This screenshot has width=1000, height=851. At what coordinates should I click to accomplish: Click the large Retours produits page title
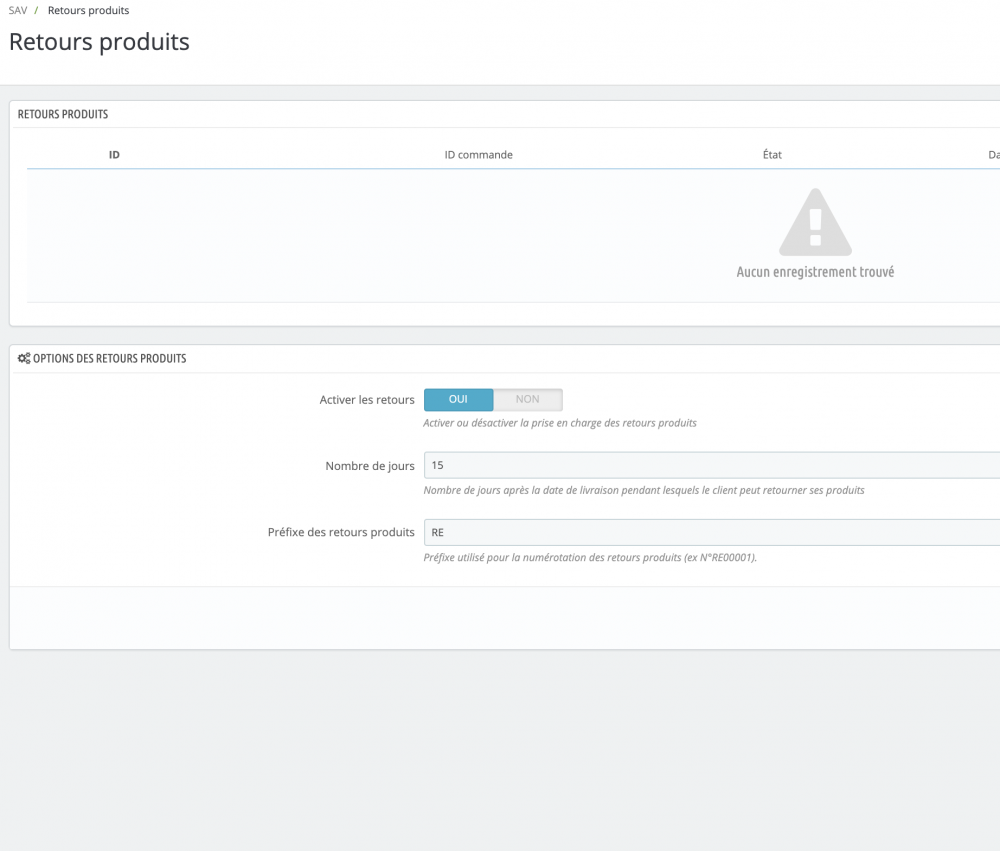[x=99, y=42]
